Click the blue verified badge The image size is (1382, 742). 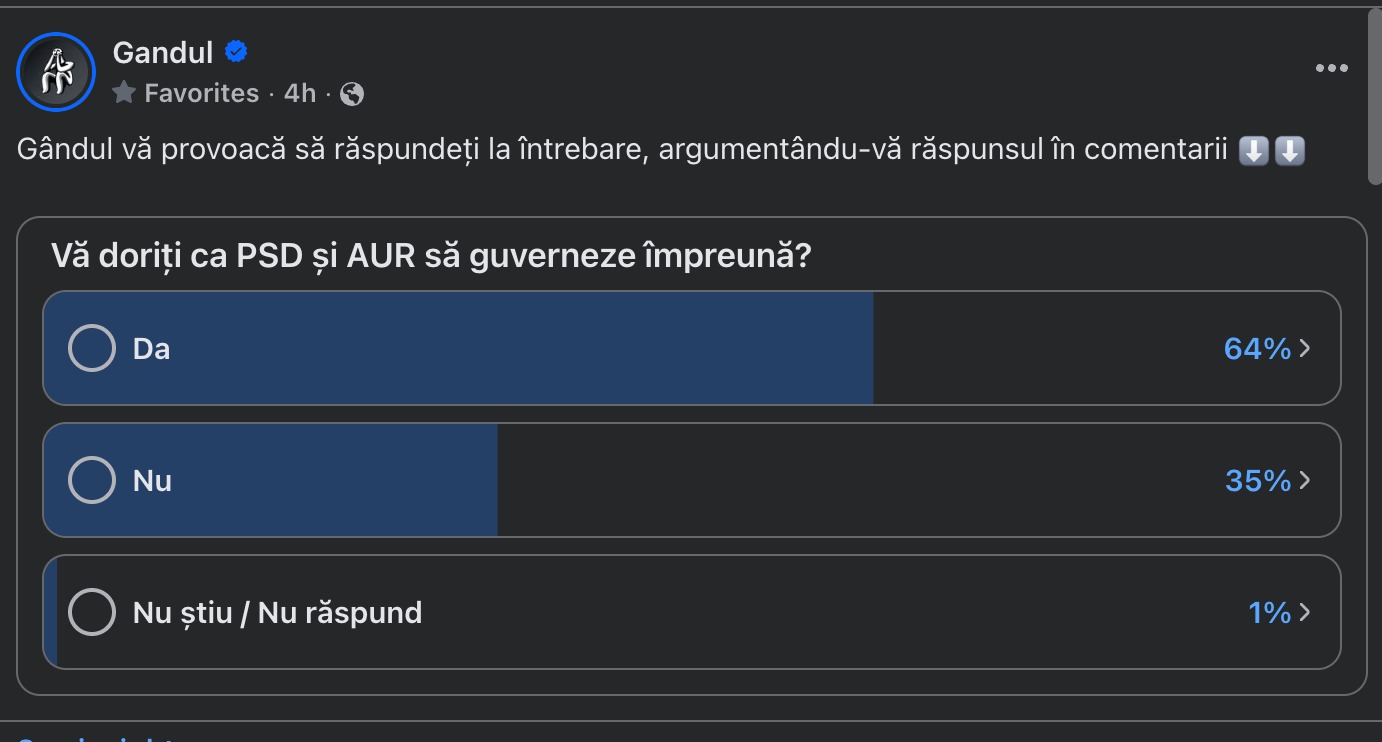(x=236, y=52)
